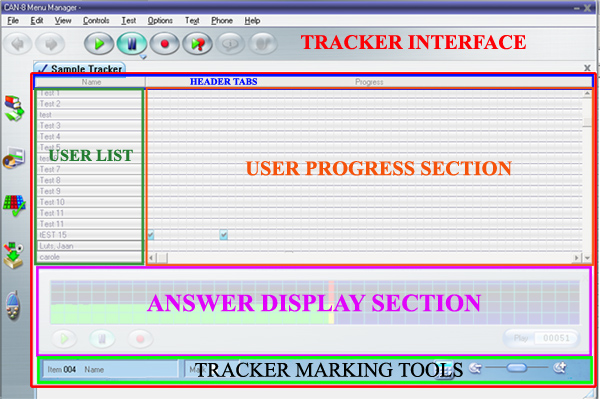The height and width of the screenshot is (399, 600).
Task: Select user Test 4 in the list
Action: (90, 137)
